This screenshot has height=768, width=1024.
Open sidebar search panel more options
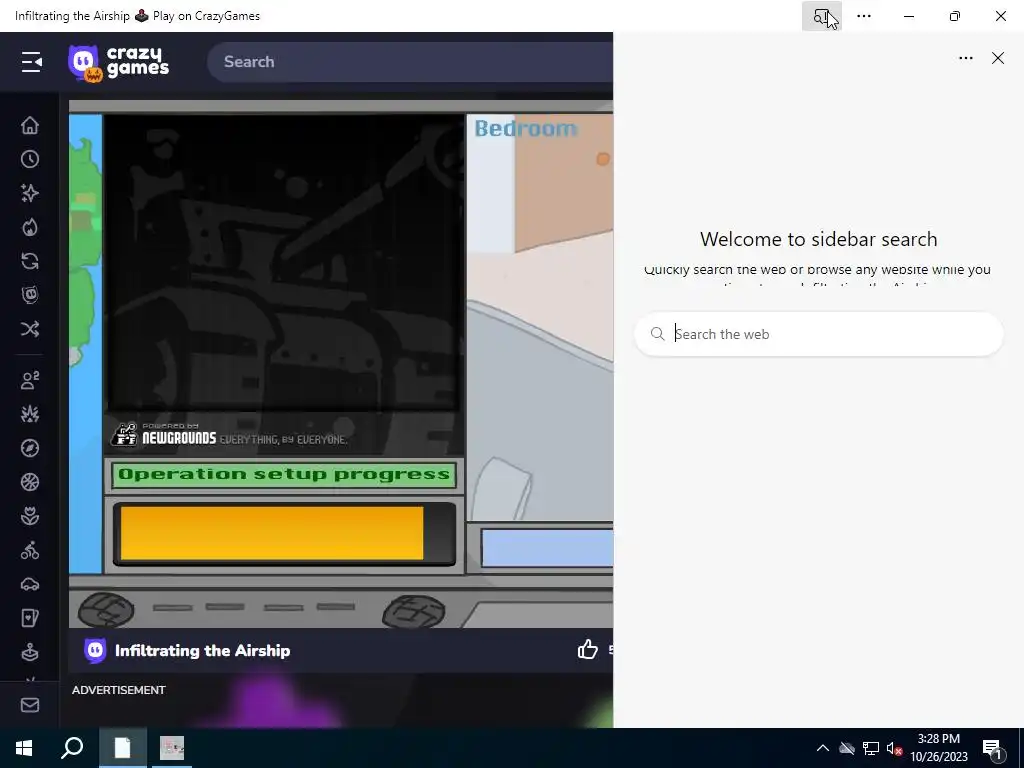pyautogui.click(x=965, y=58)
